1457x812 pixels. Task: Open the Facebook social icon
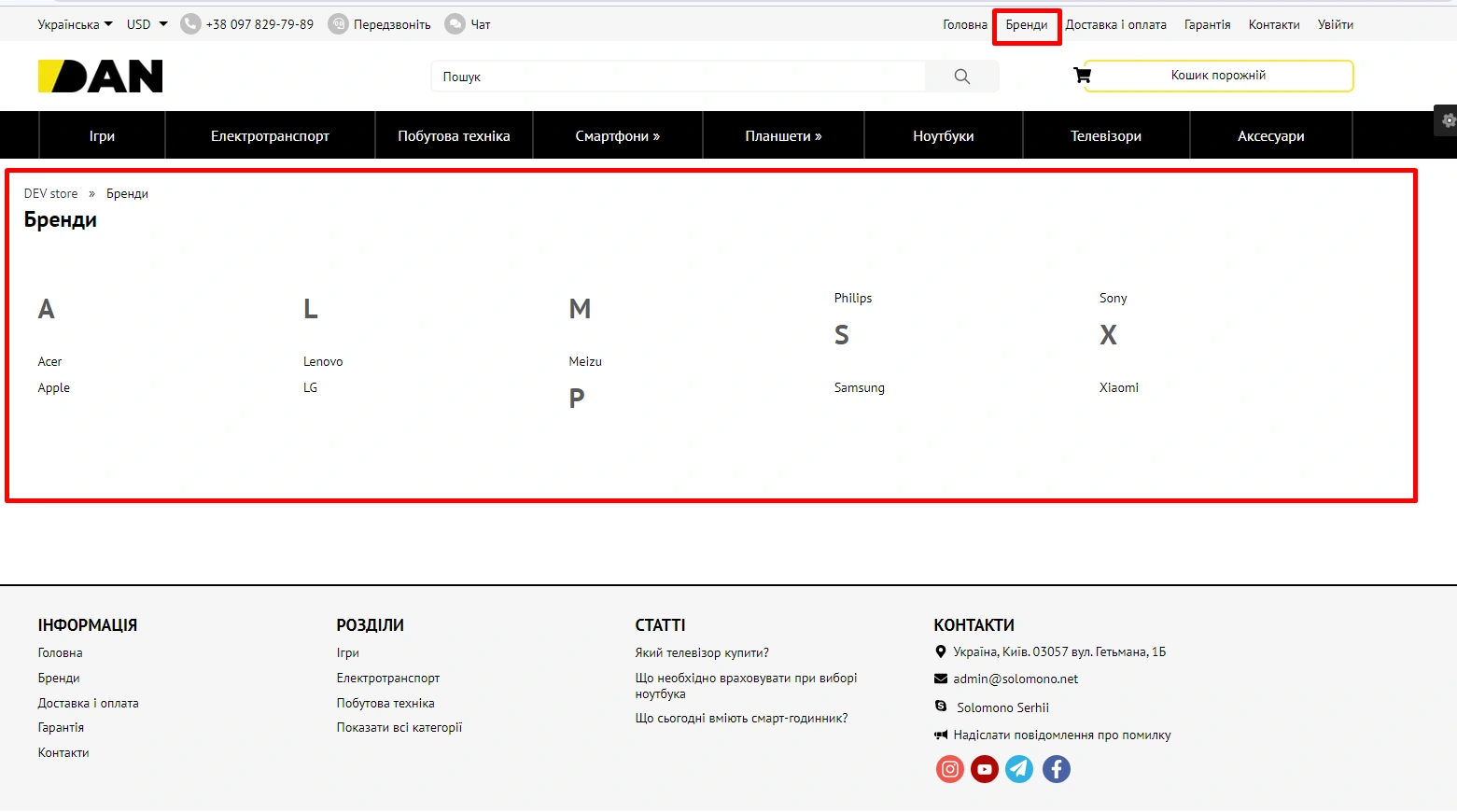pos(1056,769)
